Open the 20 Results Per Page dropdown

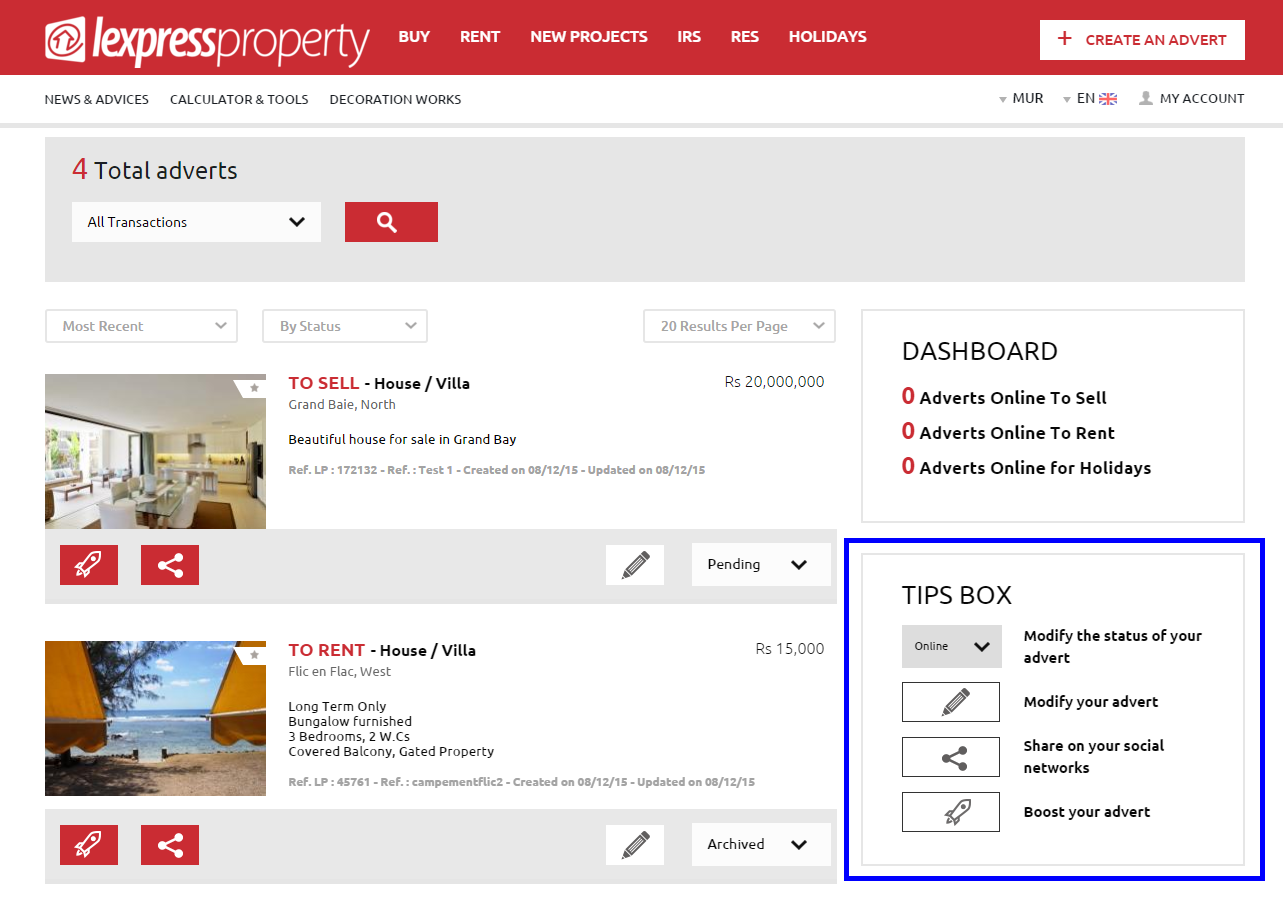click(739, 326)
